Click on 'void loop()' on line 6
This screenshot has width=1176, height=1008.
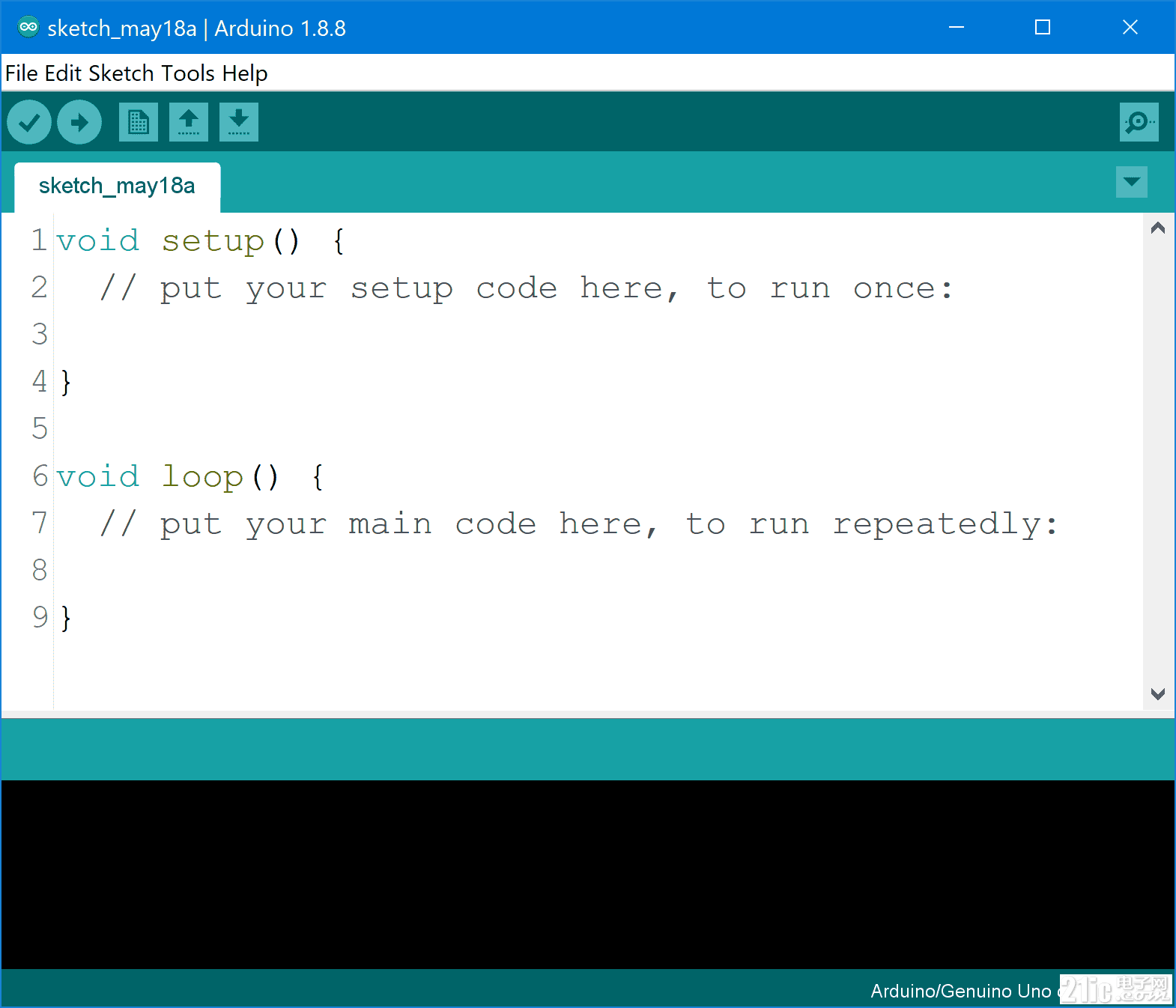pyautogui.click(x=168, y=477)
